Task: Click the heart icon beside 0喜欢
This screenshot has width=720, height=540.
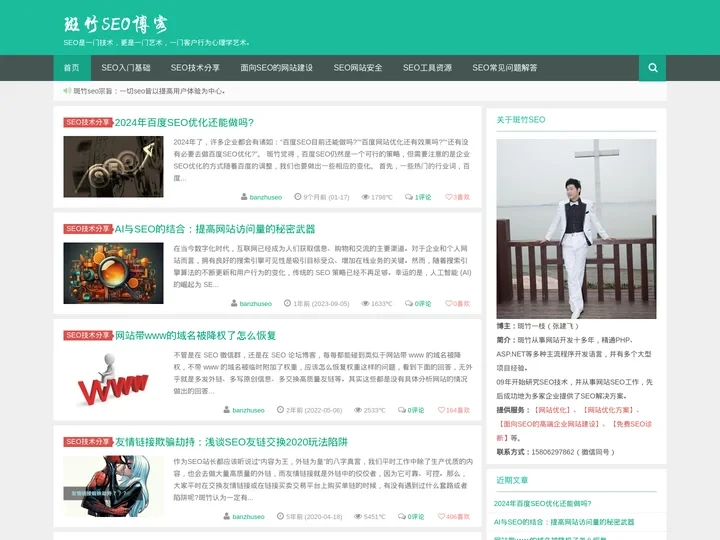Action: click(x=449, y=304)
